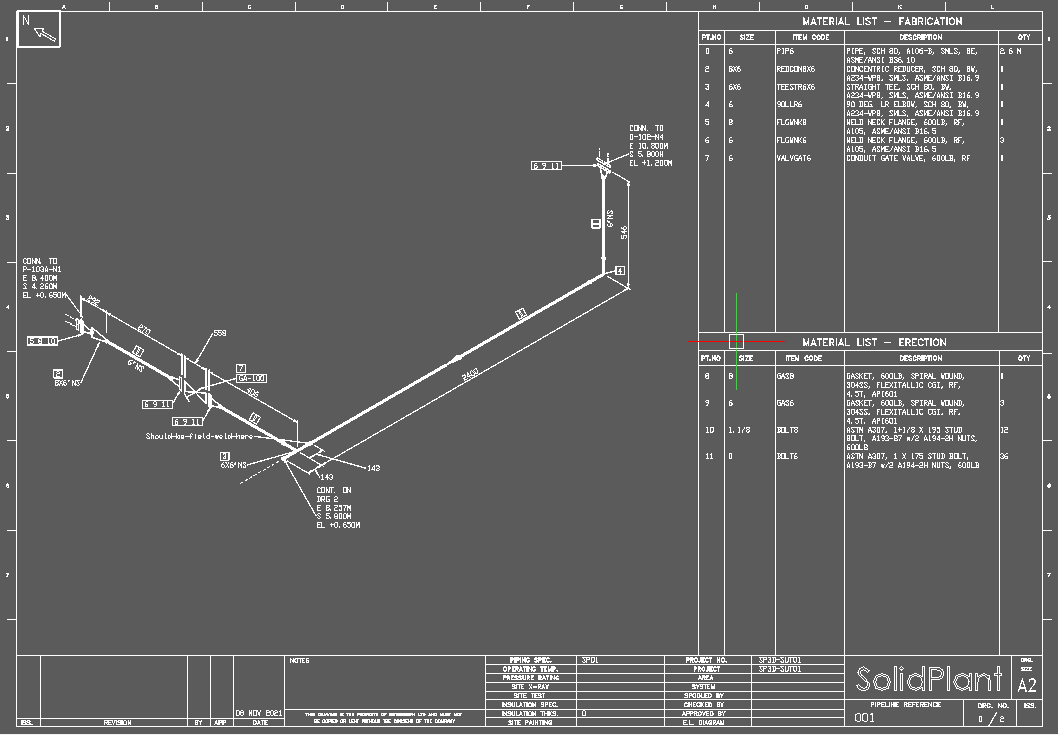
Task: Select the "08 NOV 2021" date entry
Action: (259, 713)
